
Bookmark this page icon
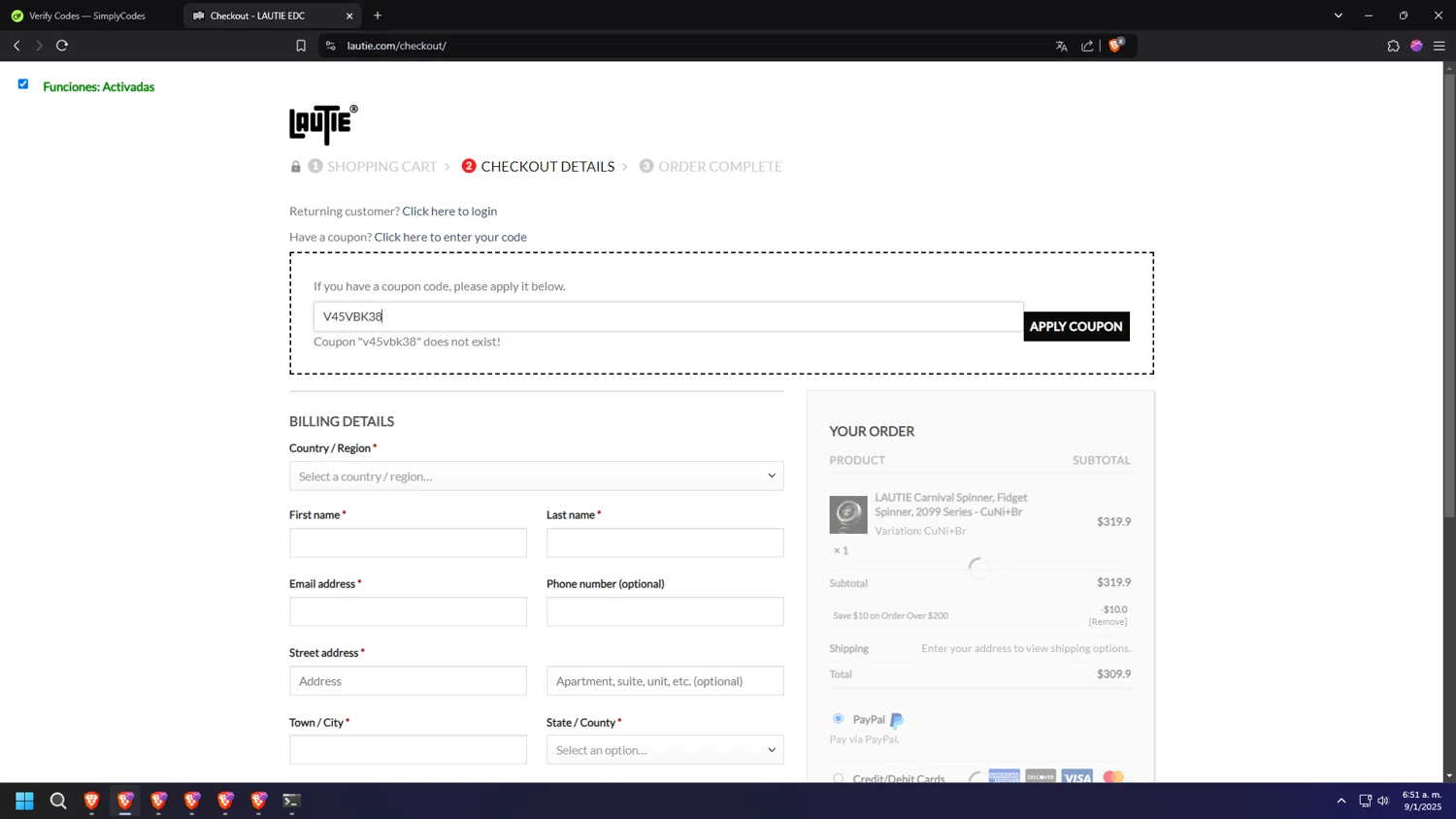pos(301,46)
